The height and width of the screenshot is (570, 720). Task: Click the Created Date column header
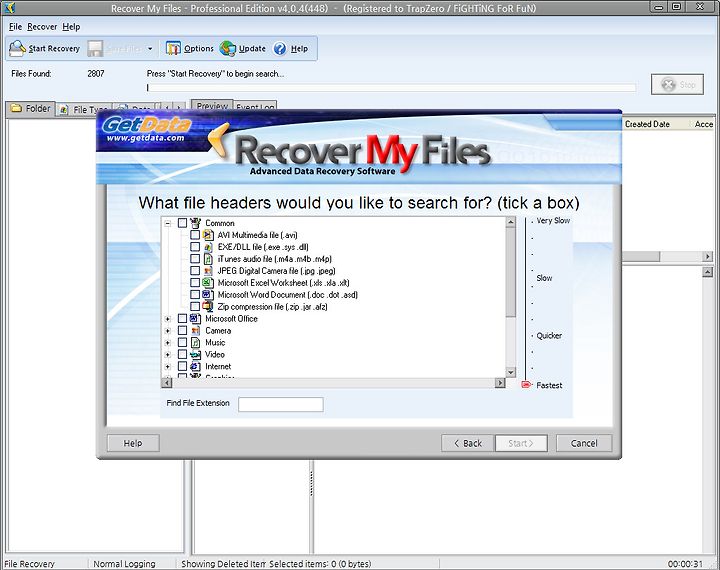(647, 124)
